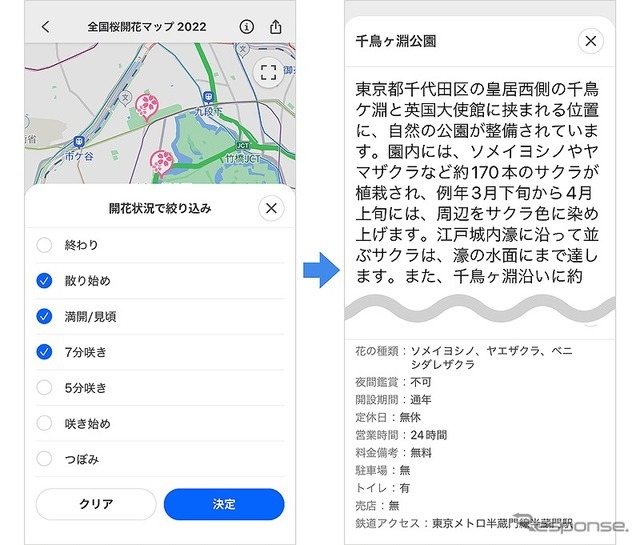Click the 定休日：無休 row
The image size is (640, 545).
point(388,417)
